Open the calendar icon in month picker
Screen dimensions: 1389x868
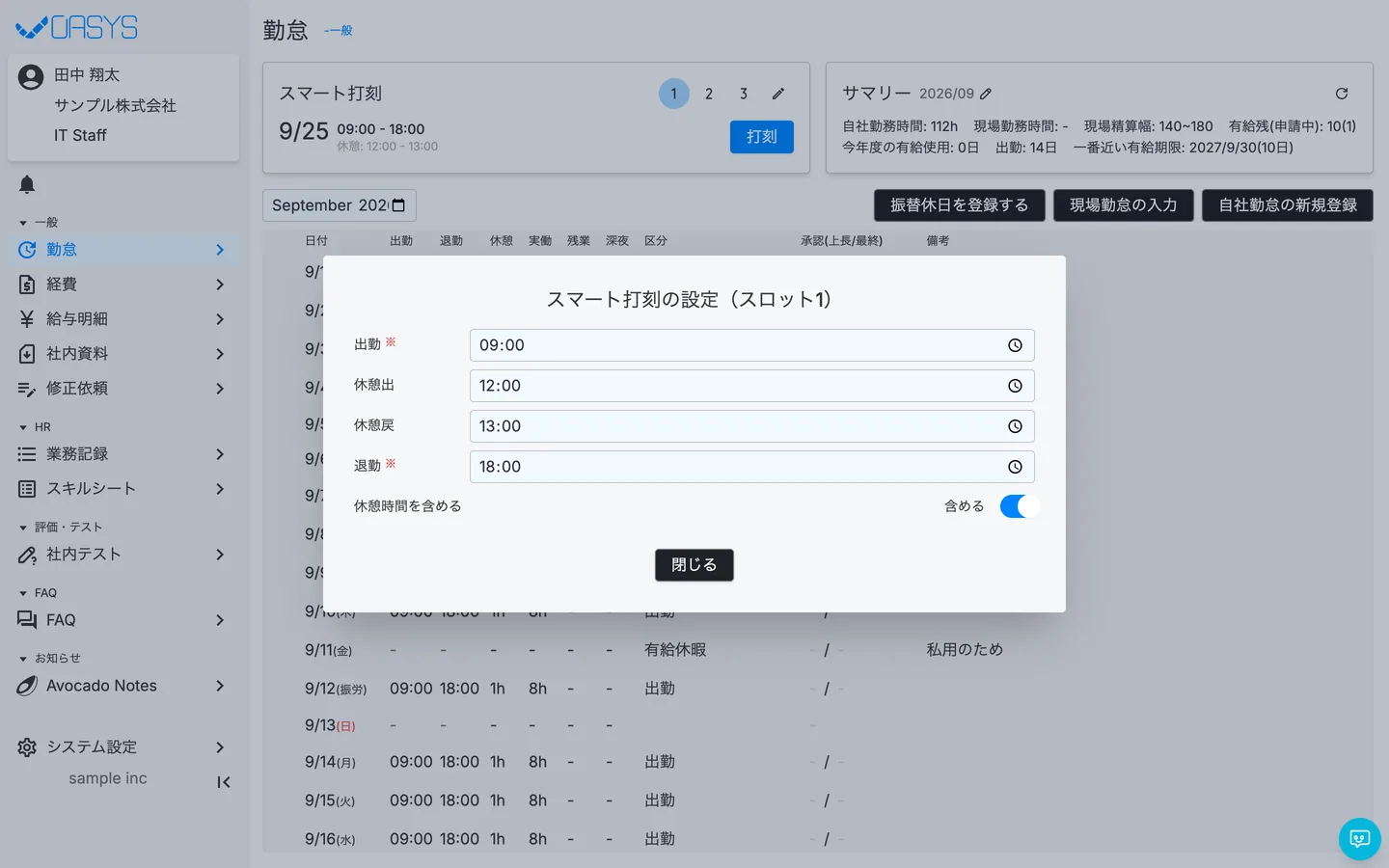tap(398, 205)
